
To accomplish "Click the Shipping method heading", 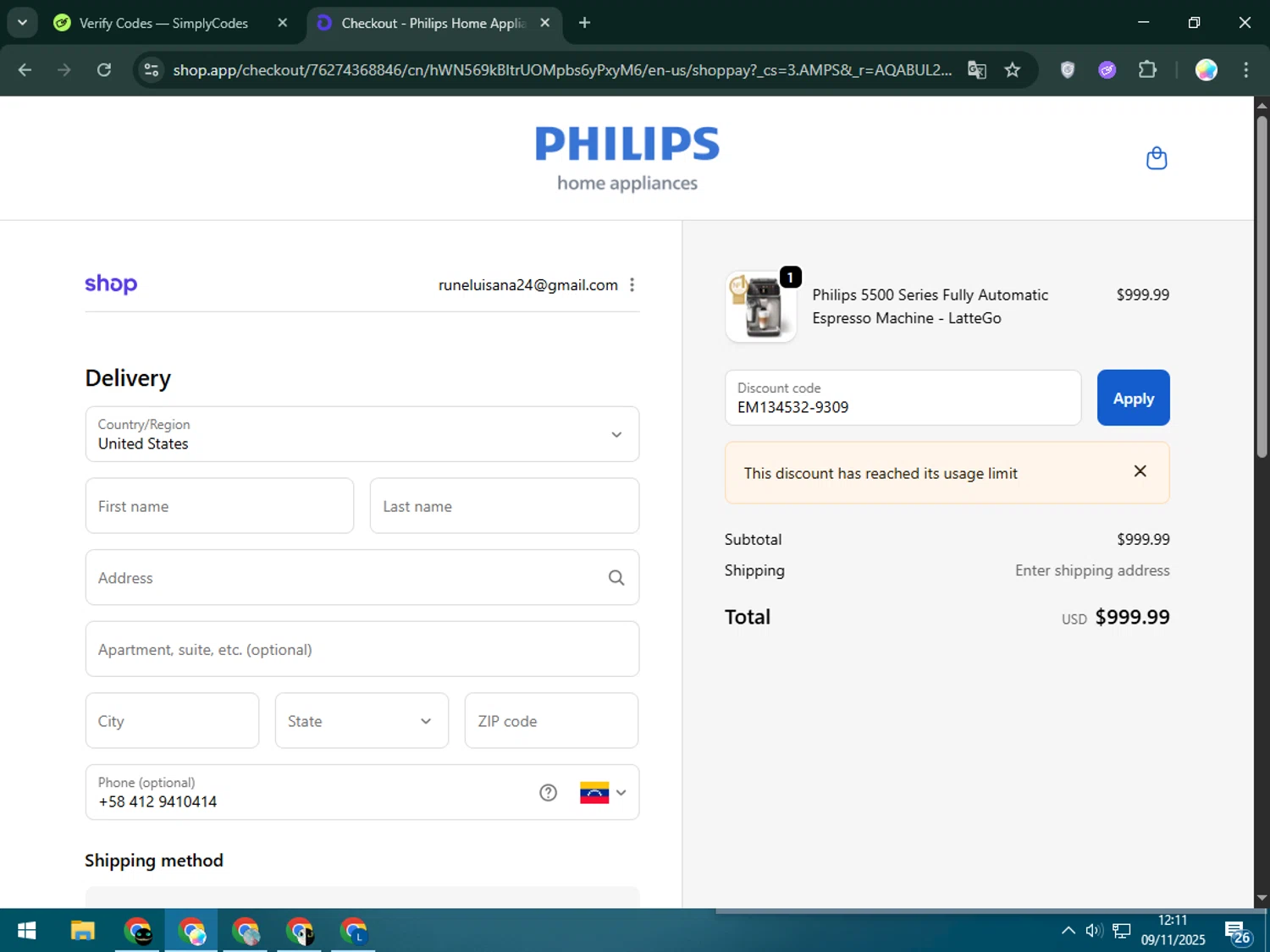I will pyautogui.click(x=154, y=861).
